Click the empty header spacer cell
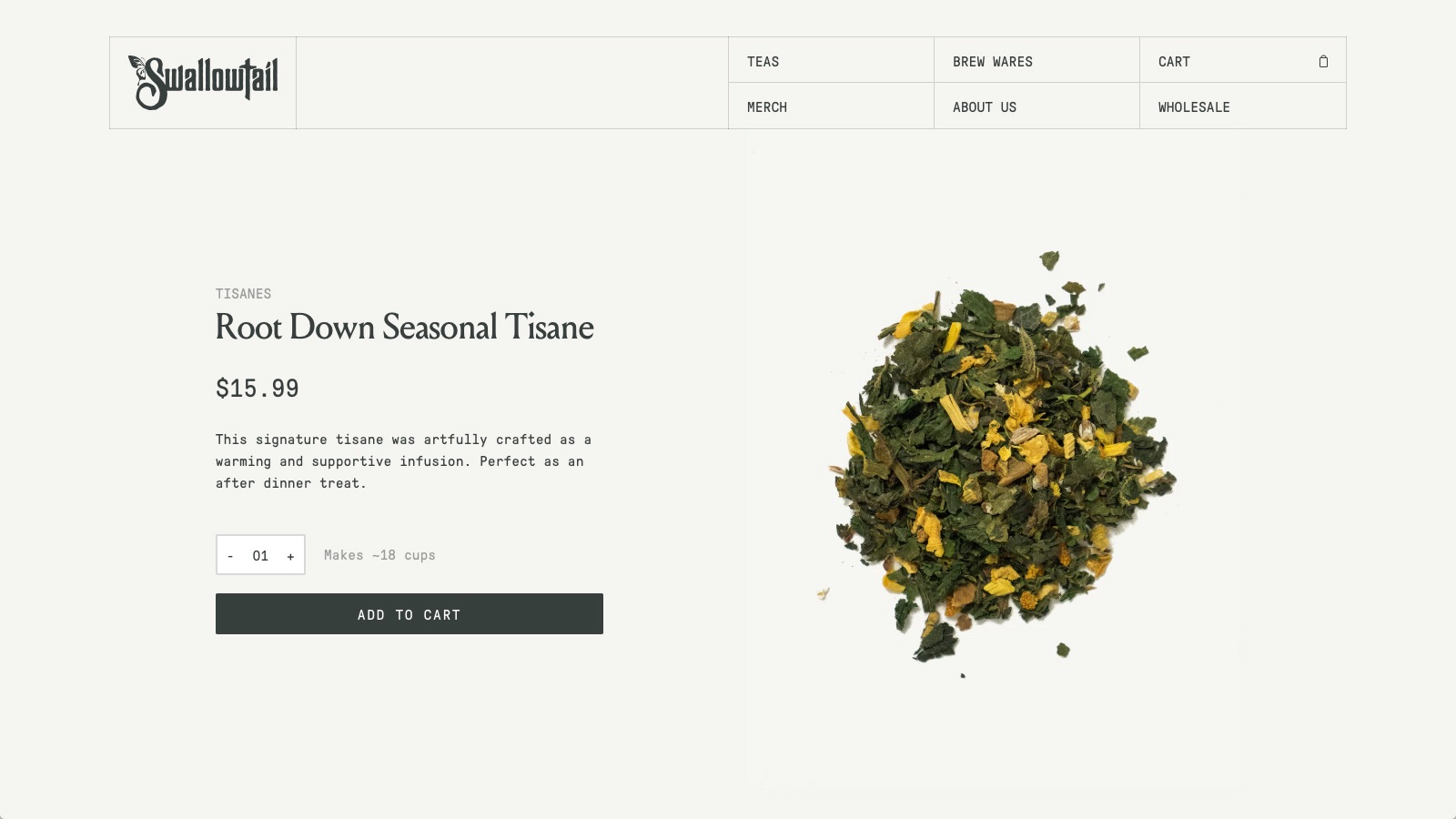The image size is (1456, 819). tap(512, 83)
